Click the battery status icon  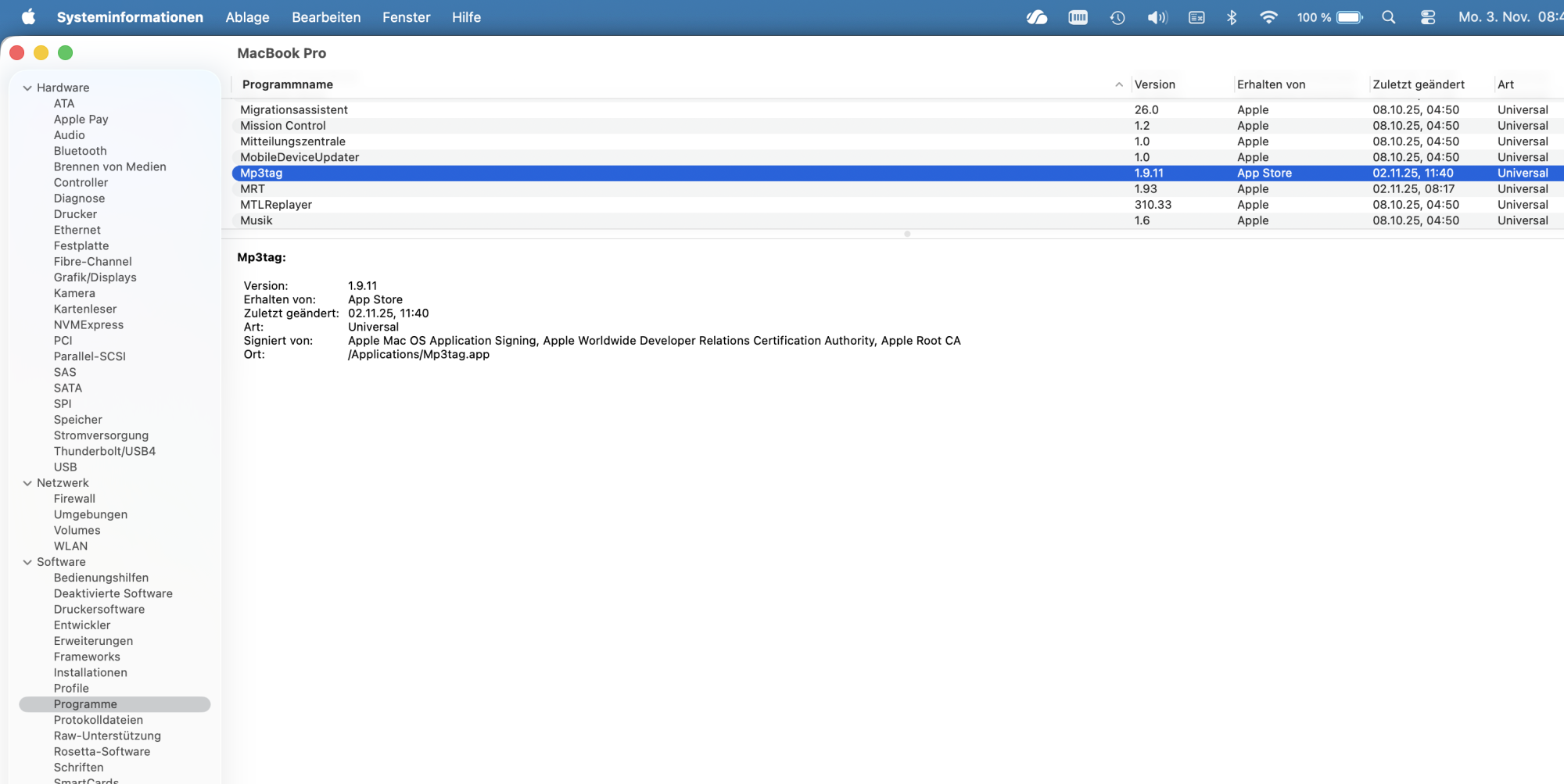pos(1350,17)
